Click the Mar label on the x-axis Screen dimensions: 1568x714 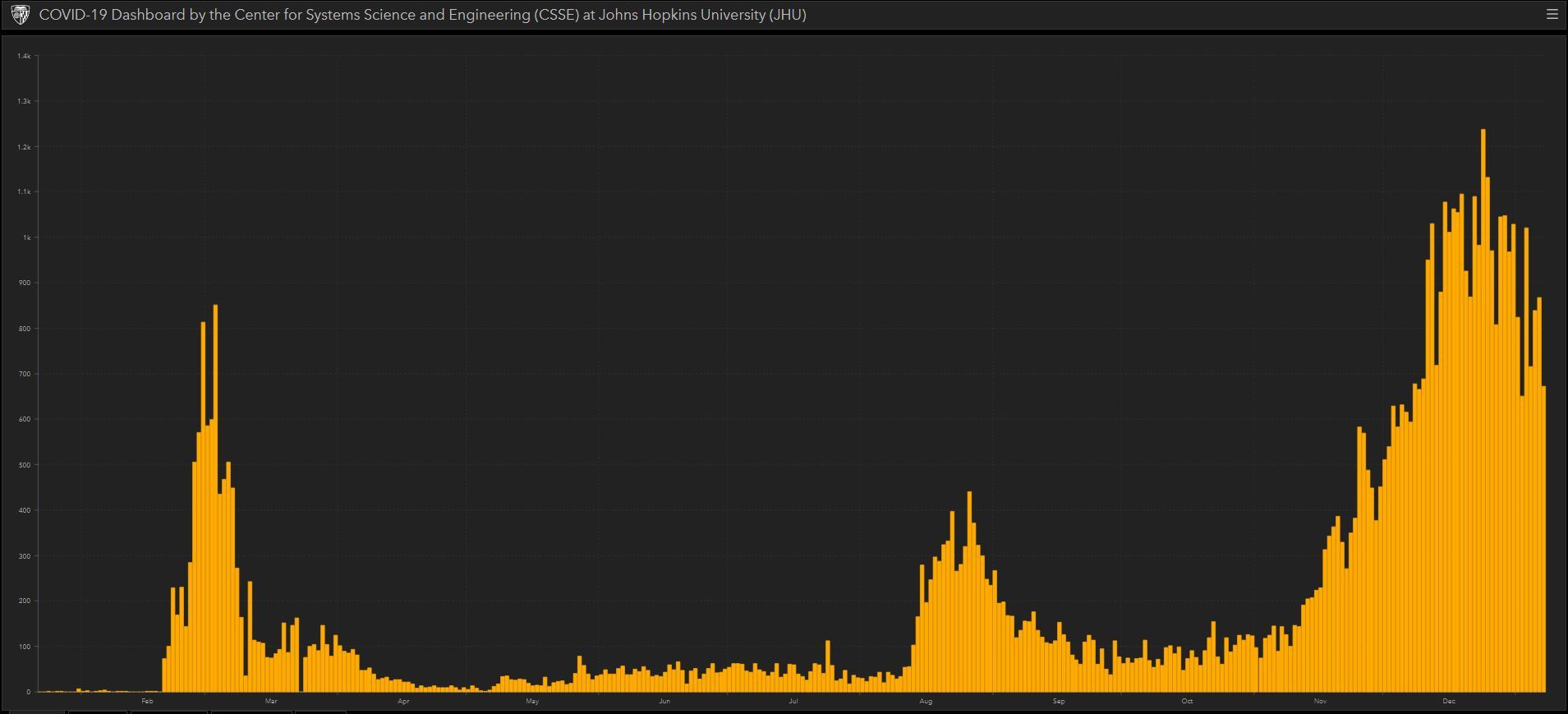(x=271, y=701)
